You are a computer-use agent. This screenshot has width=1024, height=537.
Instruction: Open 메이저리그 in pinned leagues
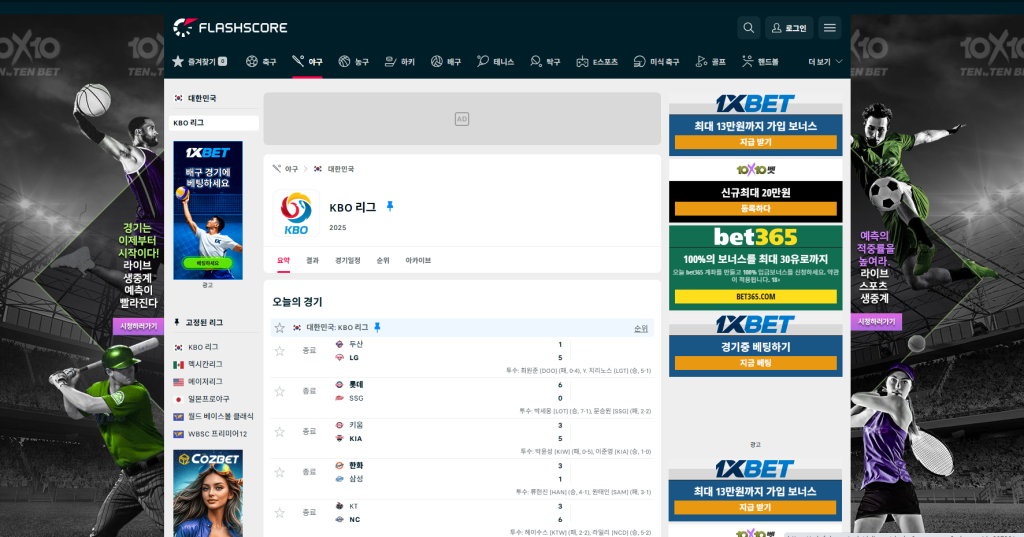pyautogui.click(x=205, y=382)
